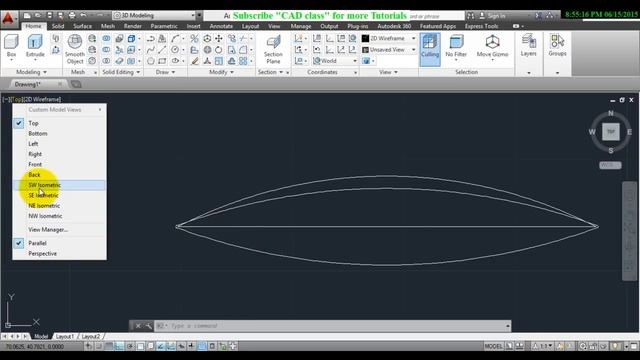The height and width of the screenshot is (360, 640).
Task: Switch to the Mesh ribbon tab
Action: [108, 26]
